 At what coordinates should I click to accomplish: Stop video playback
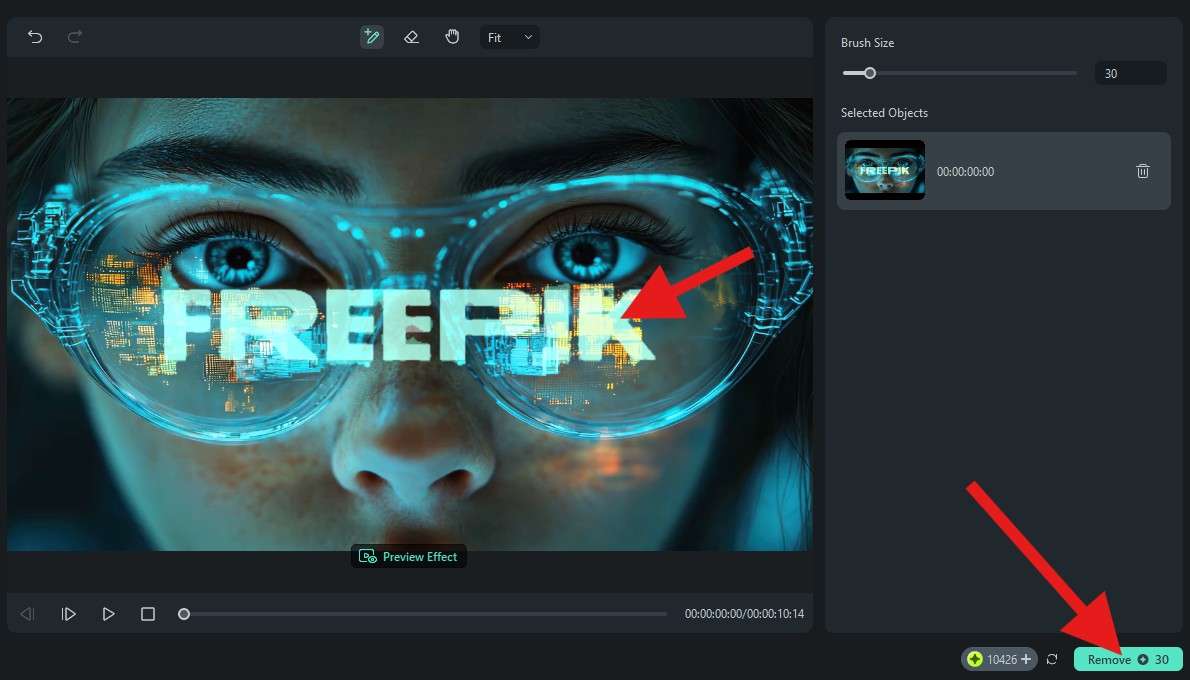pyautogui.click(x=148, y=613)
